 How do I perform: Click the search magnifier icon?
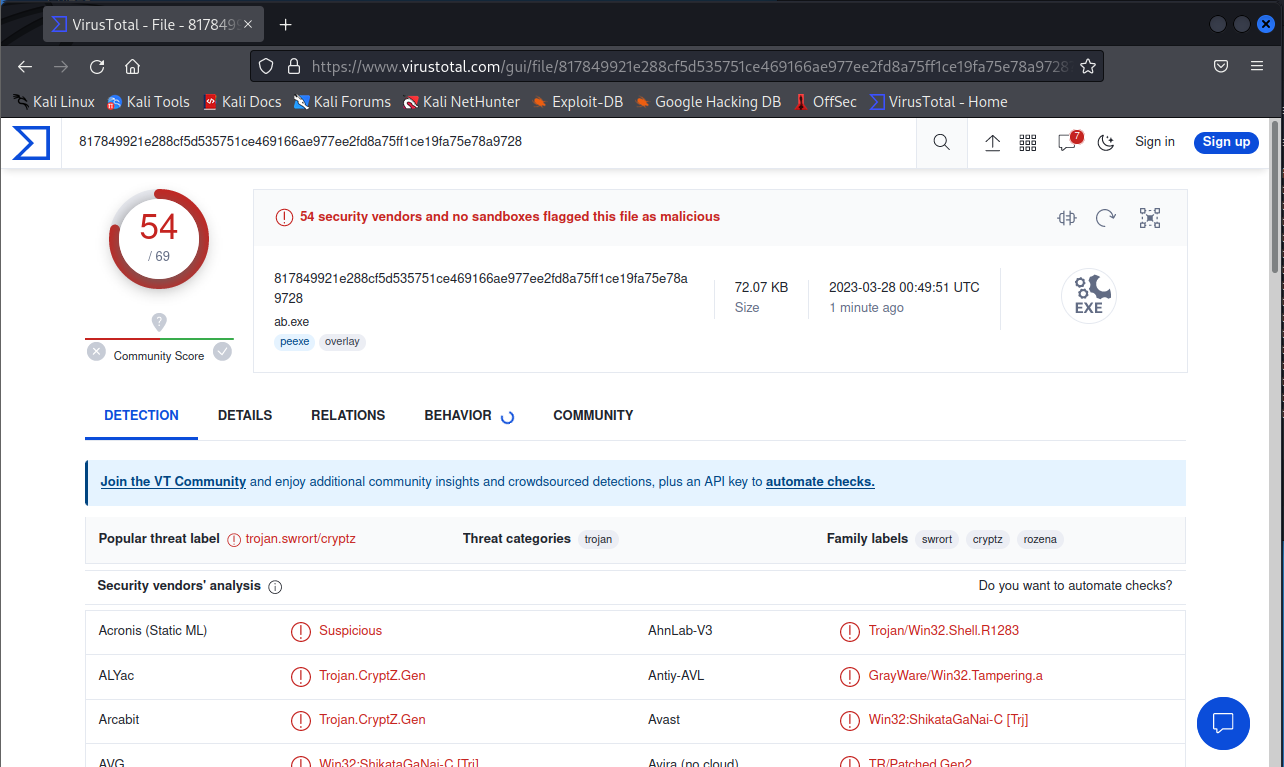pos(941,142)
